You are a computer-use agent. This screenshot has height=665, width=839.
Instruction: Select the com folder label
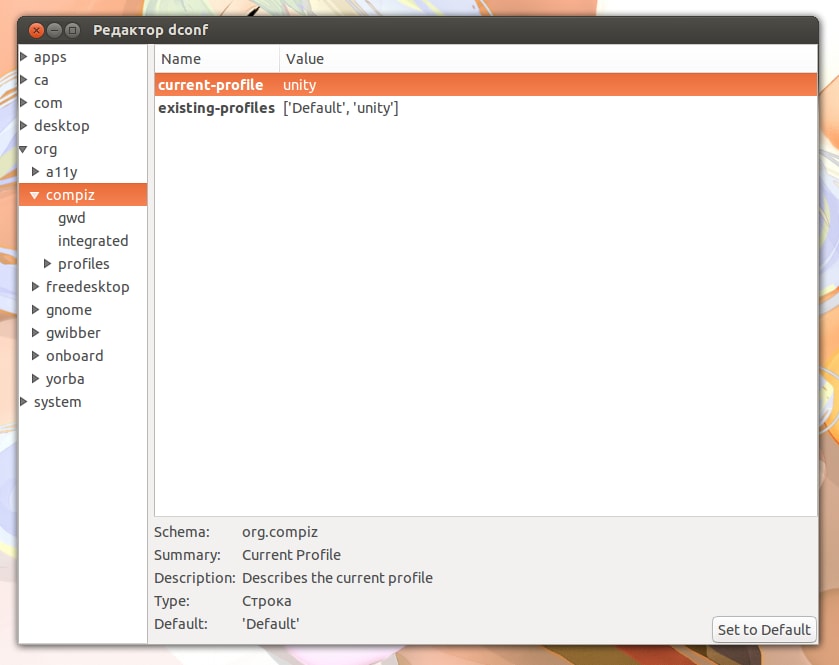coord(48,103)
